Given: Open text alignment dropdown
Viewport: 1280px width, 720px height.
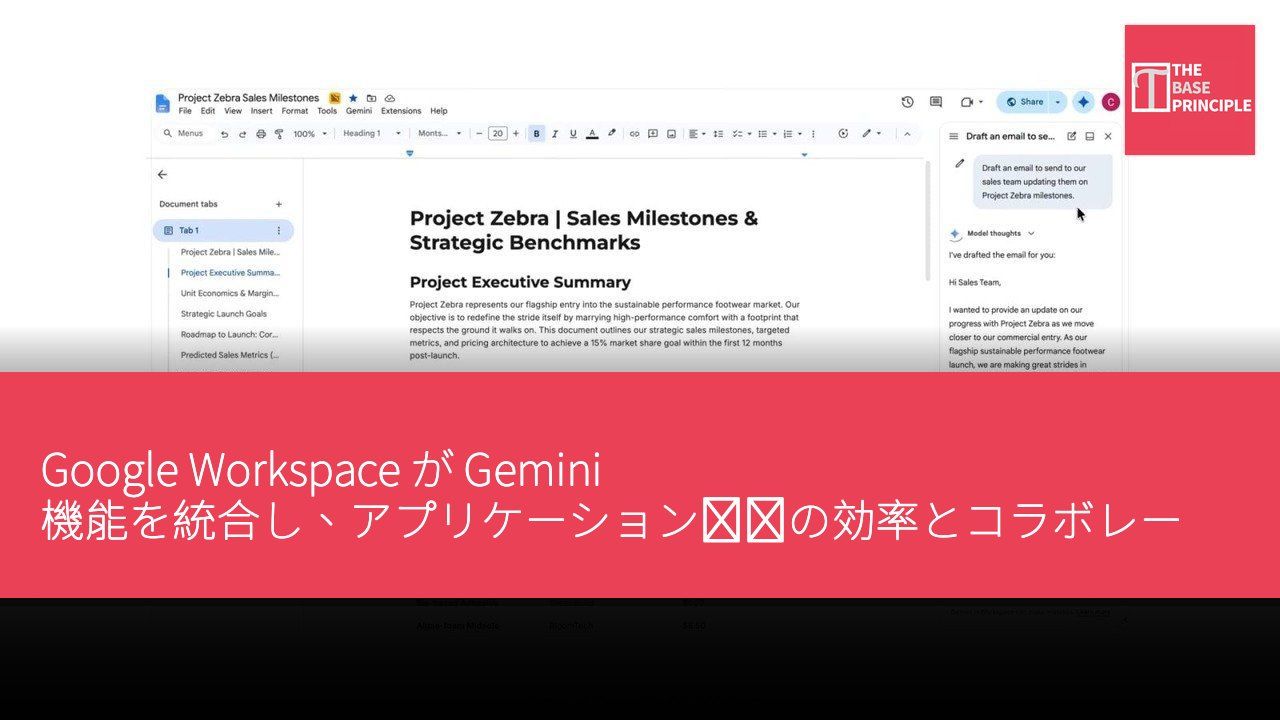Looking at the screenshot, I should (x=697, y=134).
